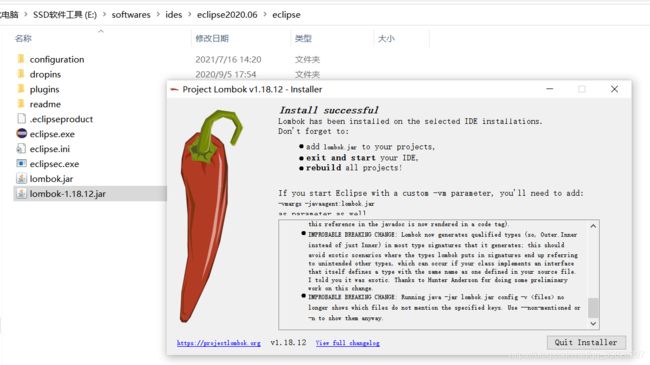Expand chevron after ides breadcrumb
The height and width of the screenshot is (365, 650).
click(189, 15)
